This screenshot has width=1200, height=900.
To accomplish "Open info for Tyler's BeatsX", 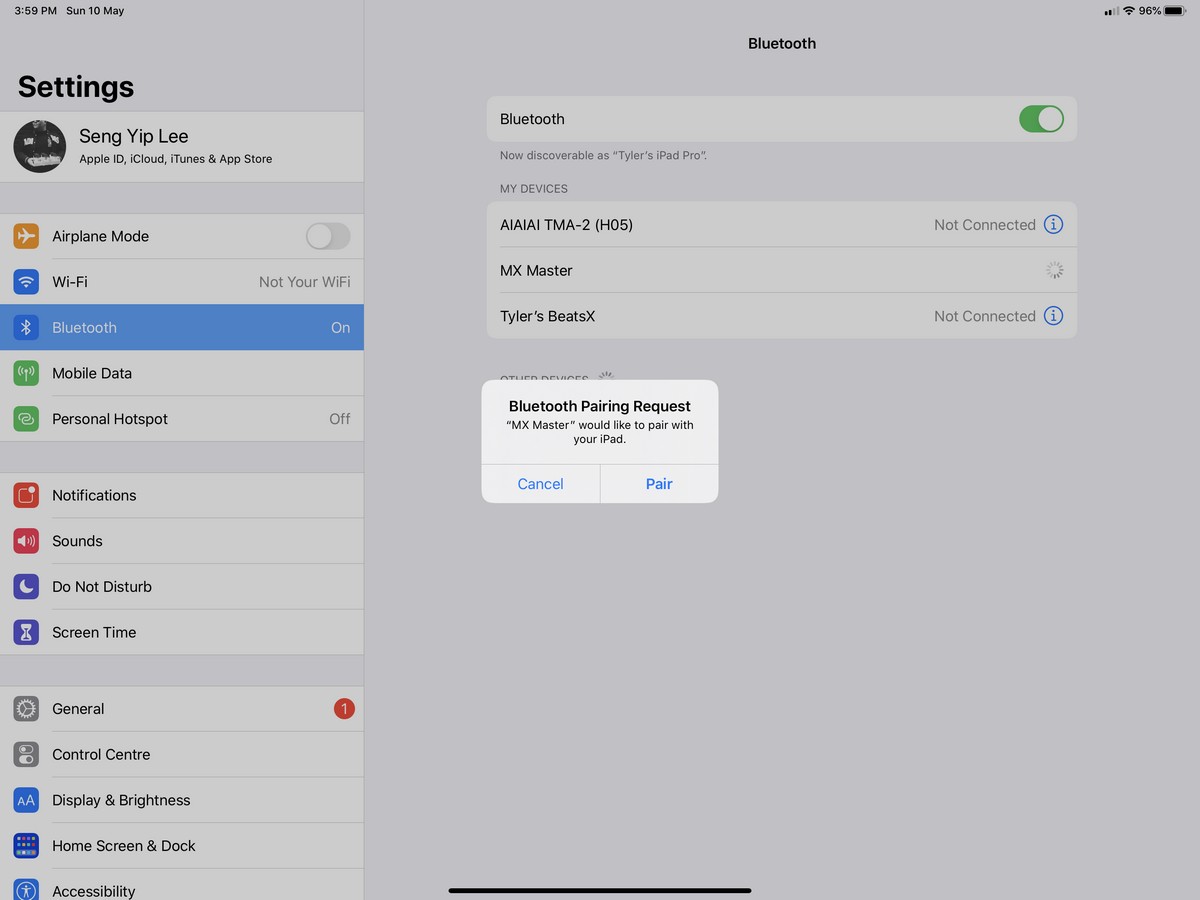I will [x=1053, y=316].
